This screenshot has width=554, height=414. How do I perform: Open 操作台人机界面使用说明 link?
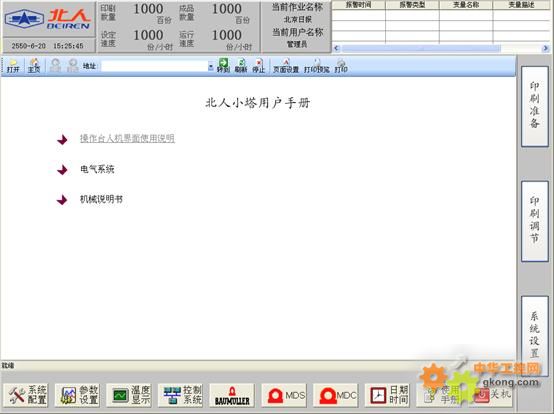[x=127, y=138]
